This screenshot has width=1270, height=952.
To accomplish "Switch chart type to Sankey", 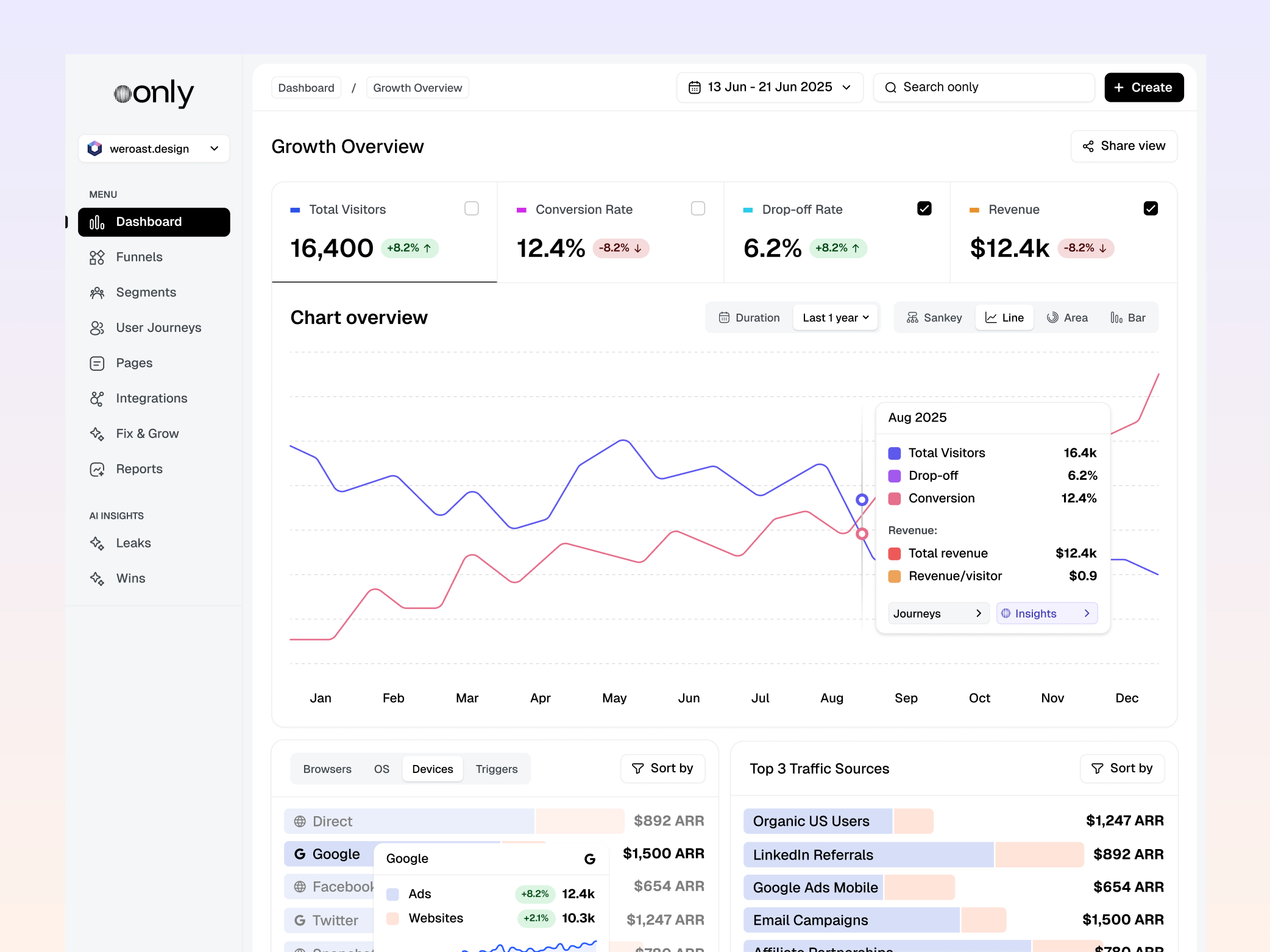I will tap(934, 318).
